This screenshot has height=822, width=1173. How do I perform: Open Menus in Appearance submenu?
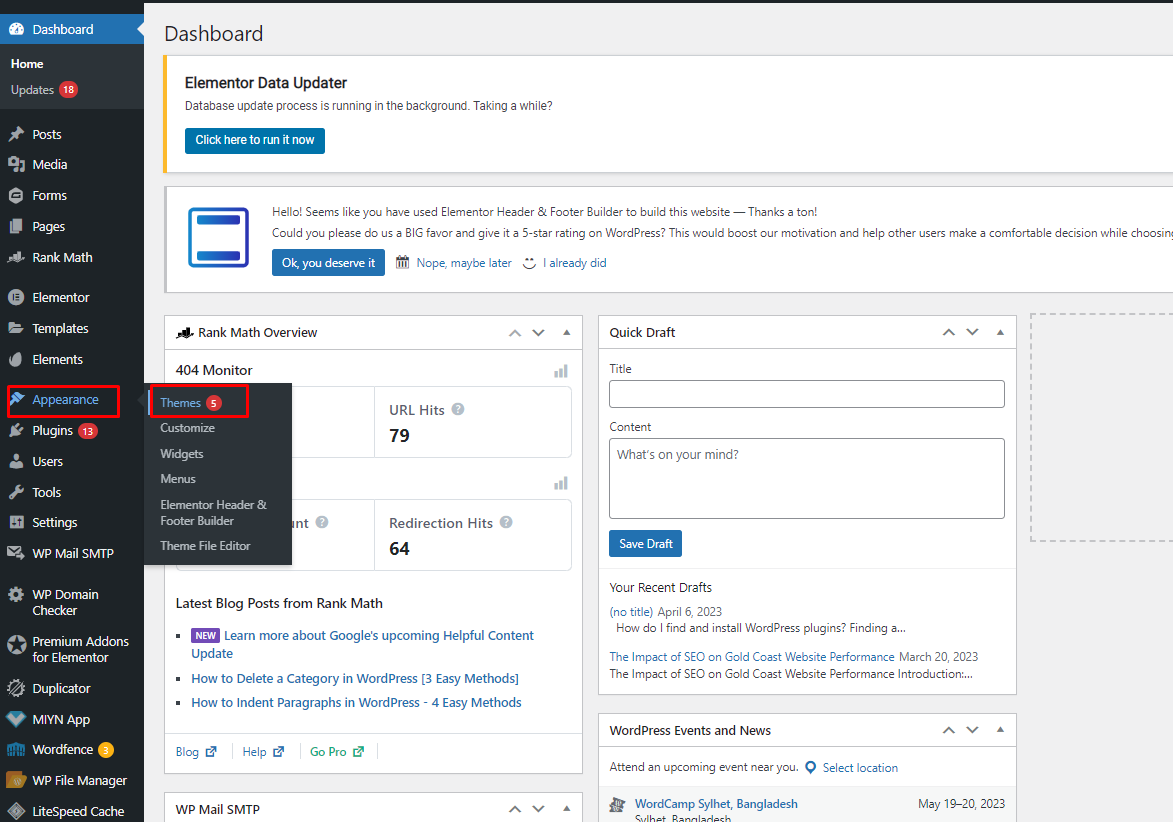point(178,479)
